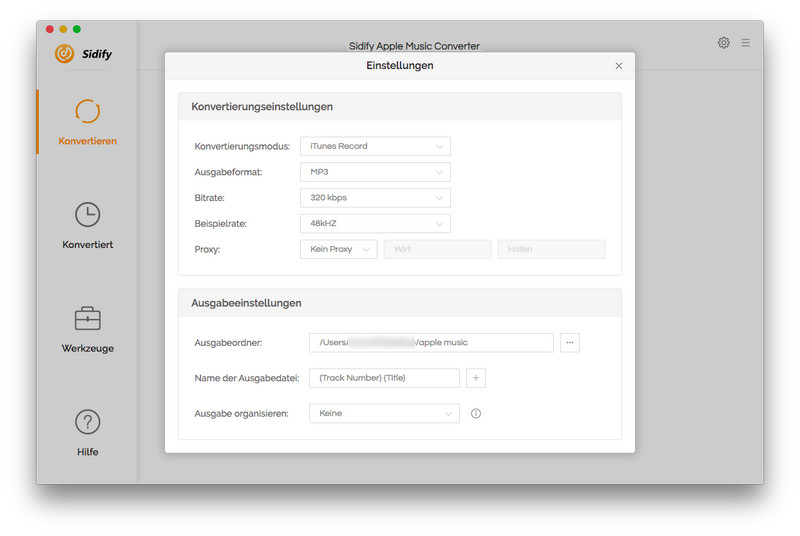This screenshot has width=800, height=536.
Task: Click the Konvertierungseinstellungen section header
Action: tap(262, 107)
